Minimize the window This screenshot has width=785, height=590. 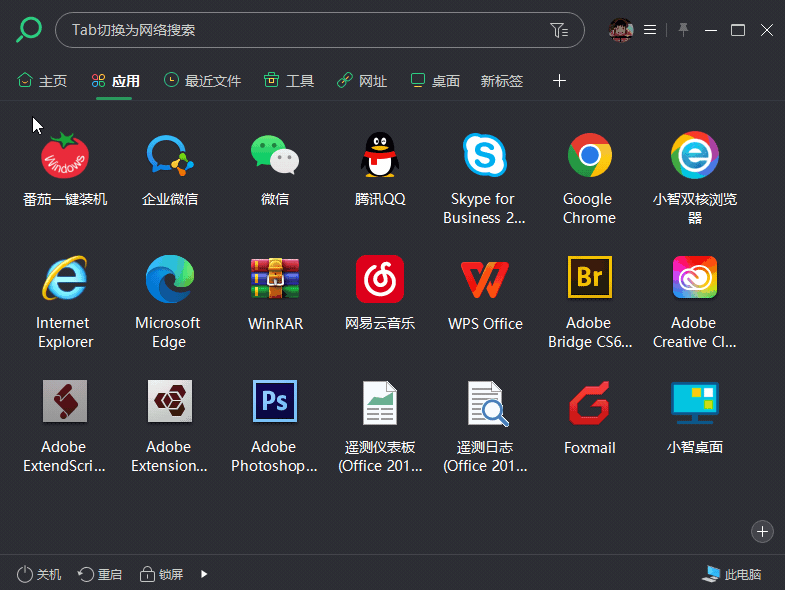(711, 30)
